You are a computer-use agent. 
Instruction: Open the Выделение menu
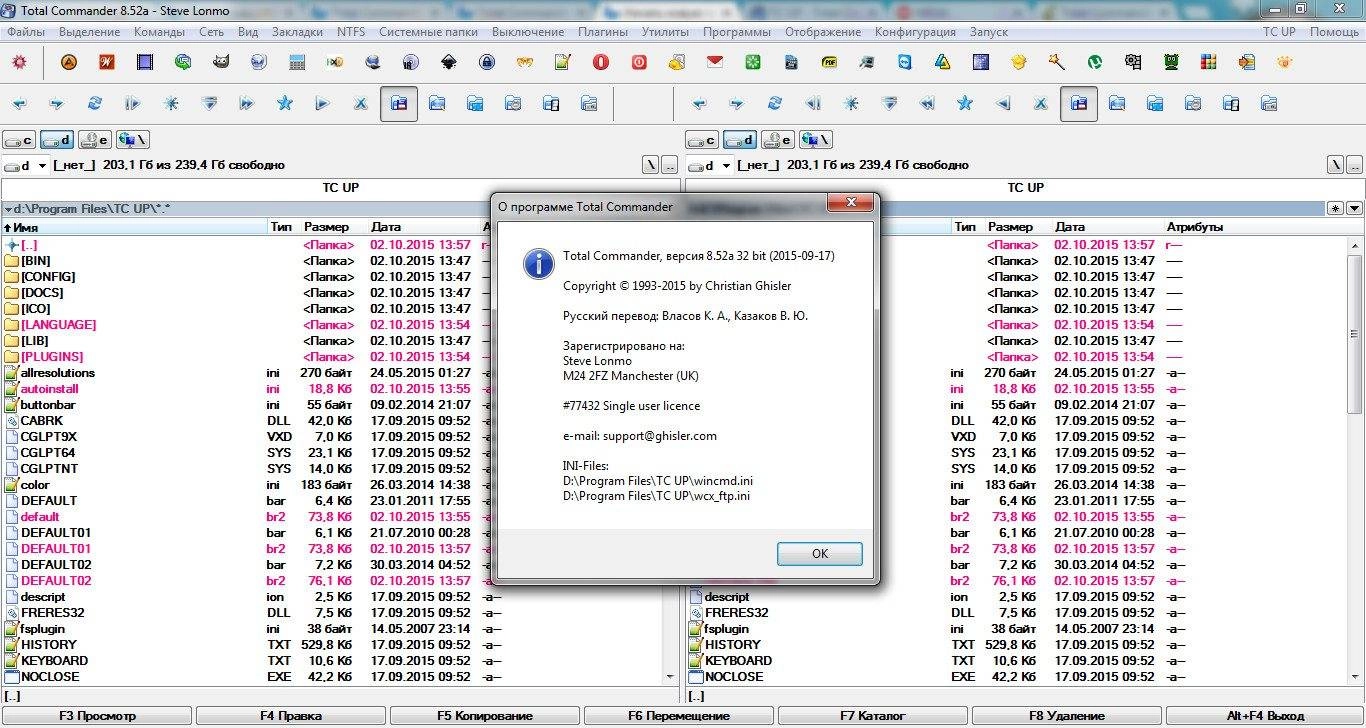coord(89,32)
